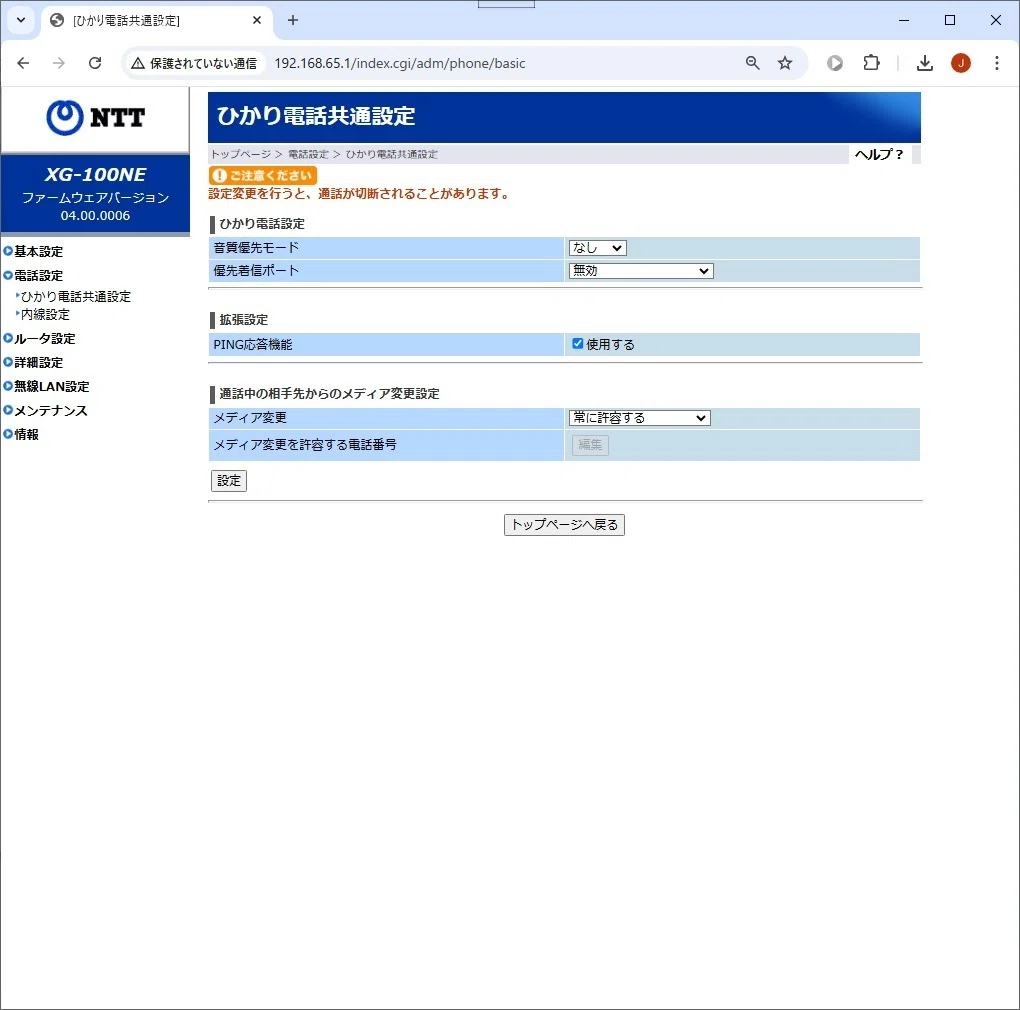1020x1010 pixels.
Task: Toggle PING応答機能 使用する checkbox
Action: pyautogui.click(x=577, y=343)
